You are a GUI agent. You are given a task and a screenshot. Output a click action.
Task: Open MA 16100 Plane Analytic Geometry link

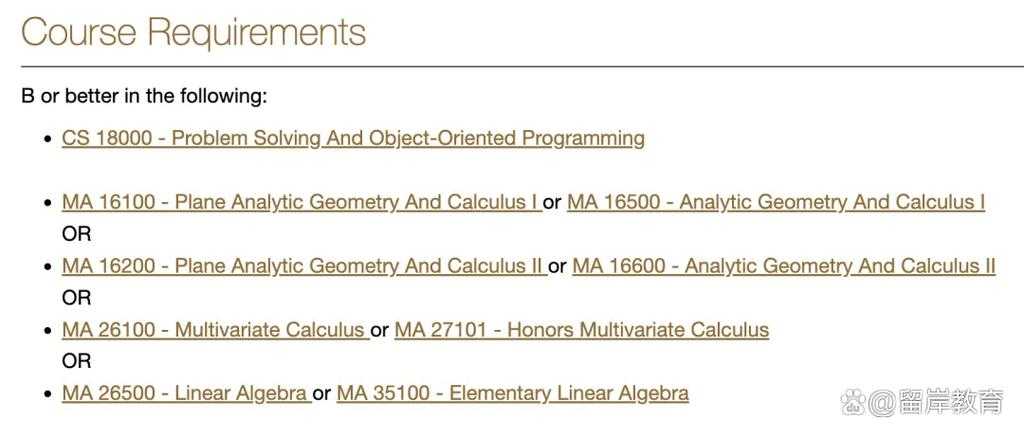coord(302,202)
